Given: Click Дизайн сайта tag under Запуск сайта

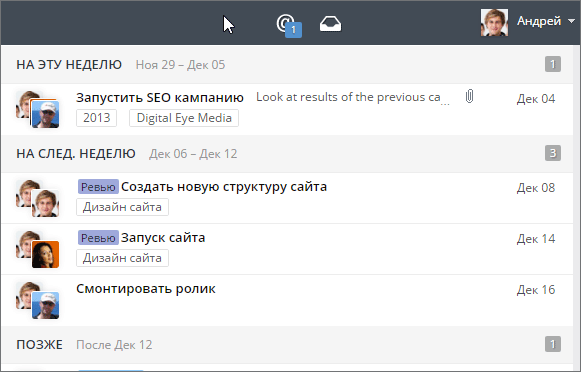Looking at the screenshot, I should [122, 258].
